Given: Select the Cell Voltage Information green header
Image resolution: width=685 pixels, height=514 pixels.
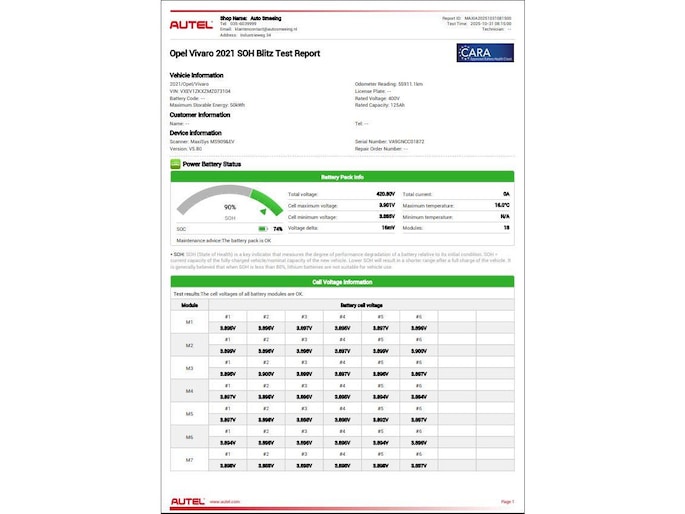Looking at the screenshot, I should (x=342, y=282).
